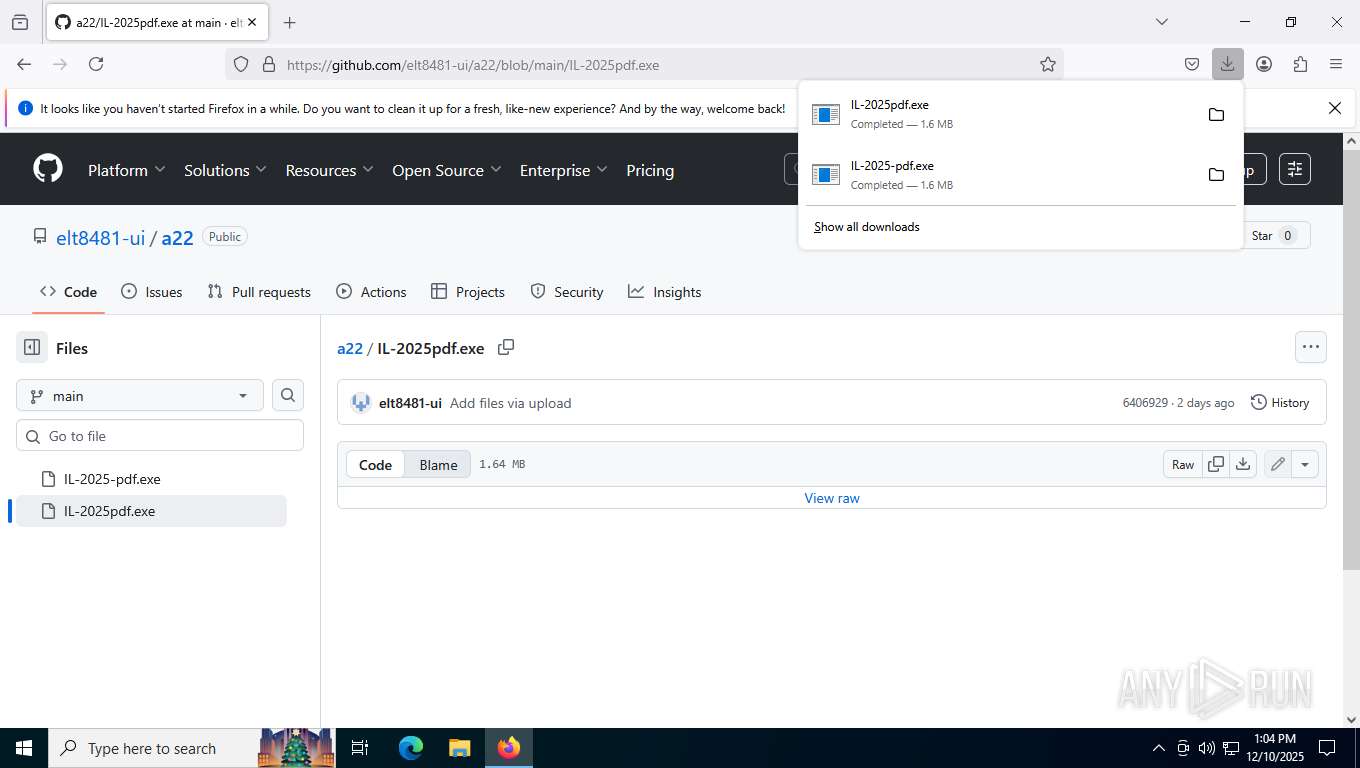The image size is (1360, 768).
Task: Open Firefox extensions puzzle icon
Action: coord(1300,64)
